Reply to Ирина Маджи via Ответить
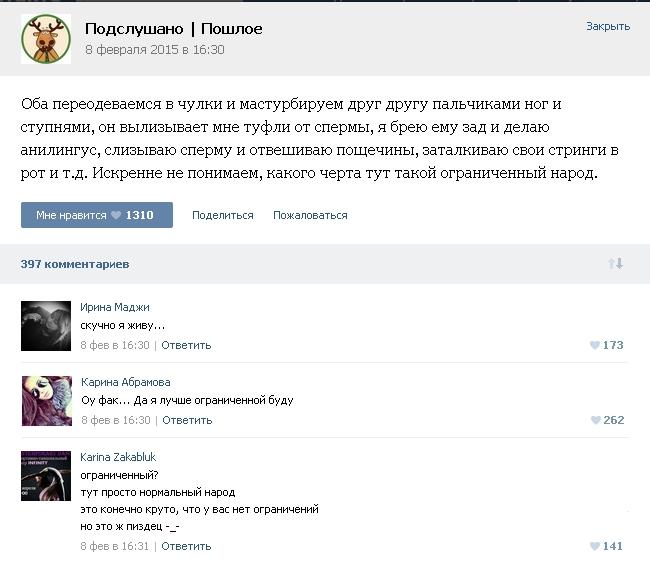 point(186,345)
